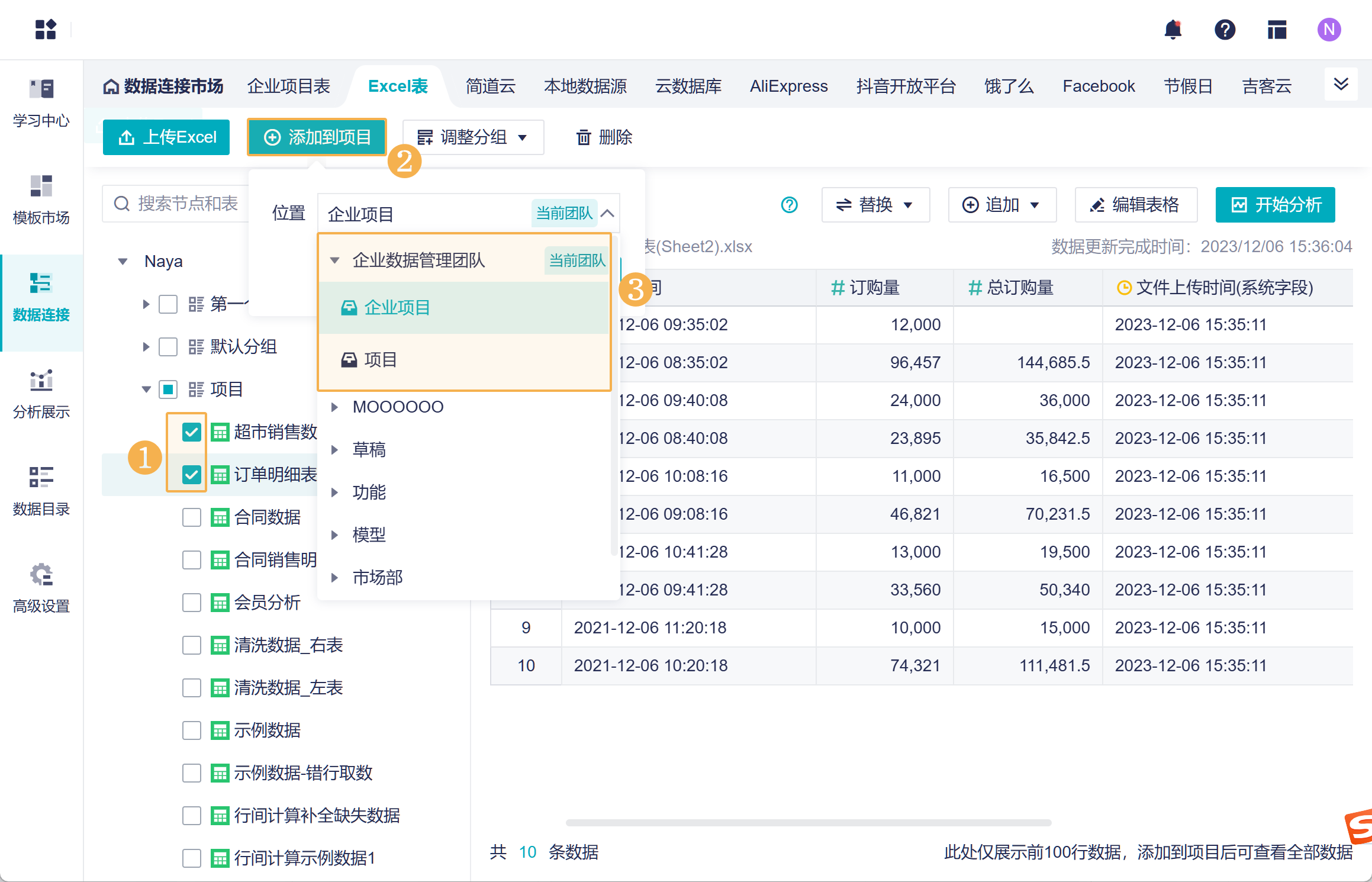The height and width of the screenshot is (882, 1372).
Task: Click the teal help circle near 替换
Action: 789,205
